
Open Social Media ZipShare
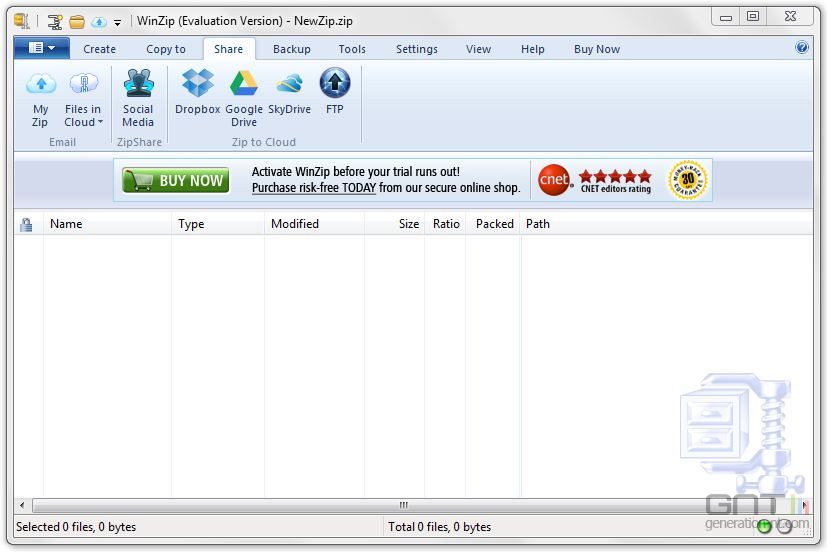pos(138,99)
